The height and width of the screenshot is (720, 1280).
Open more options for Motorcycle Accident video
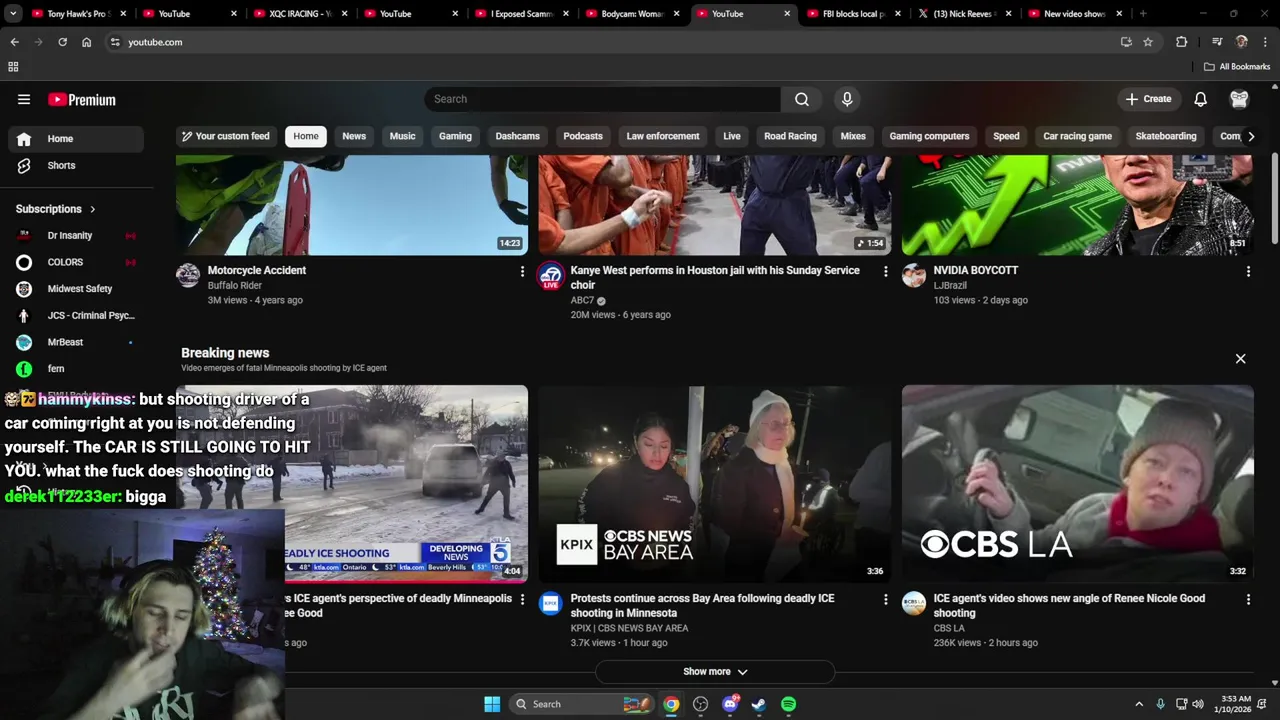522,271
